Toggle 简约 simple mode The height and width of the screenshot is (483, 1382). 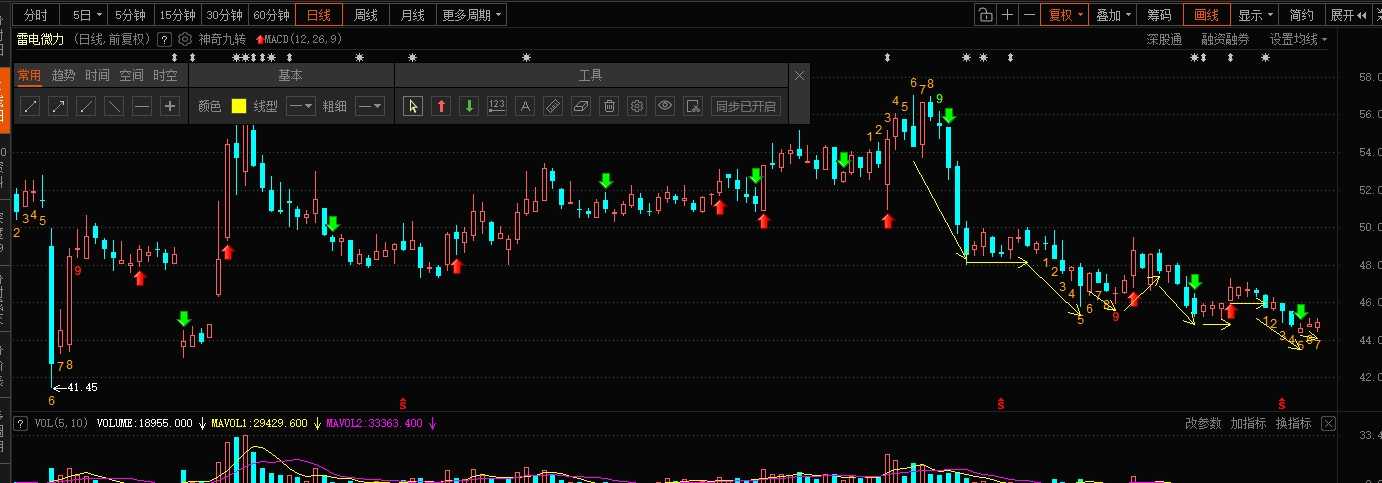point(1301,15)
